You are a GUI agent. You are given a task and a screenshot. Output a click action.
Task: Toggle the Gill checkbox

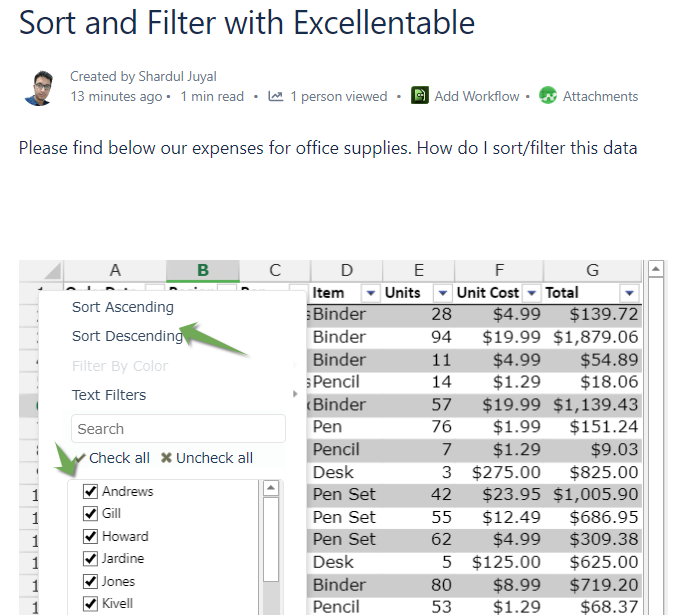click(90, 513)
